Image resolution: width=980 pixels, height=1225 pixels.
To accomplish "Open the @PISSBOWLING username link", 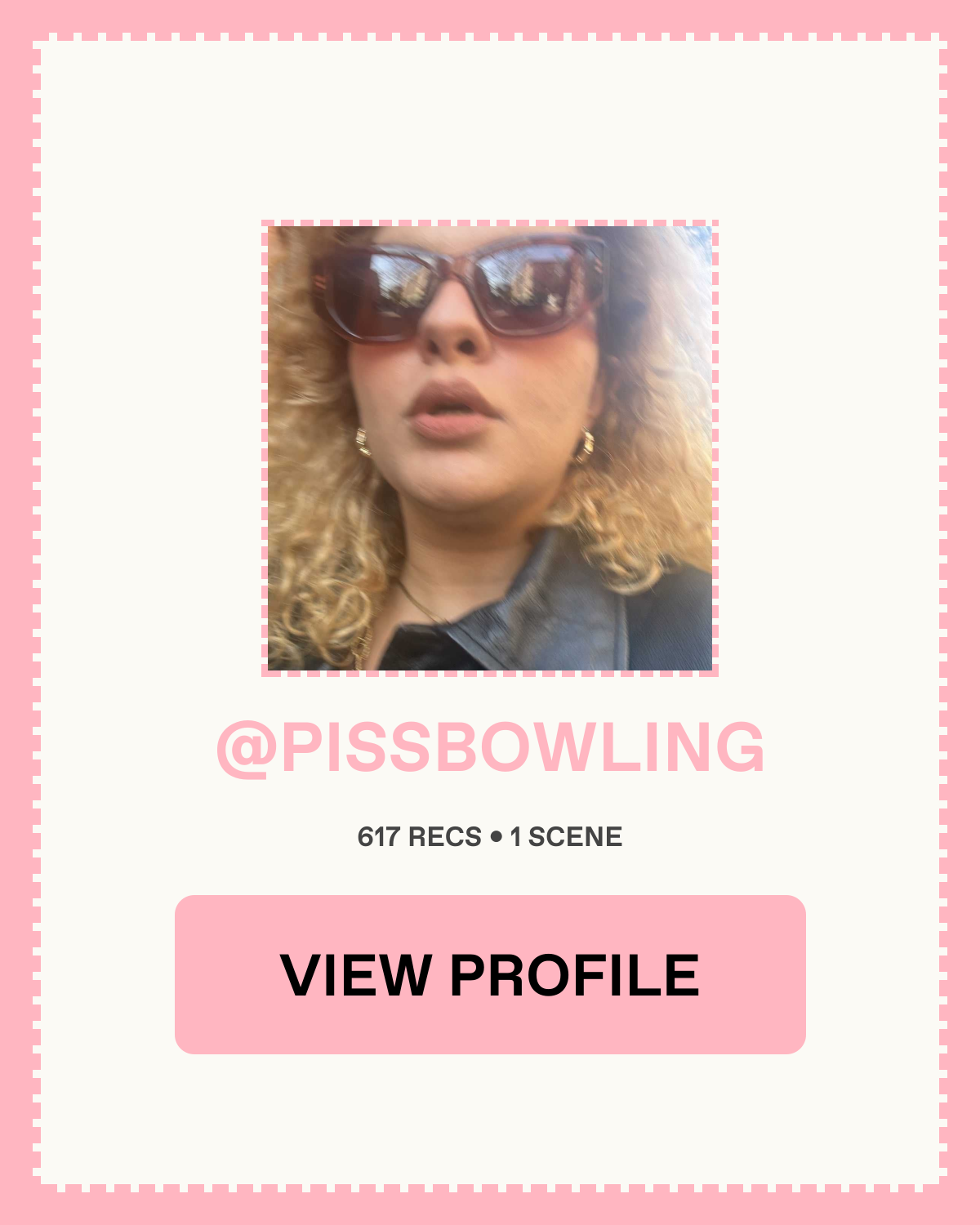I will [490, 747].
